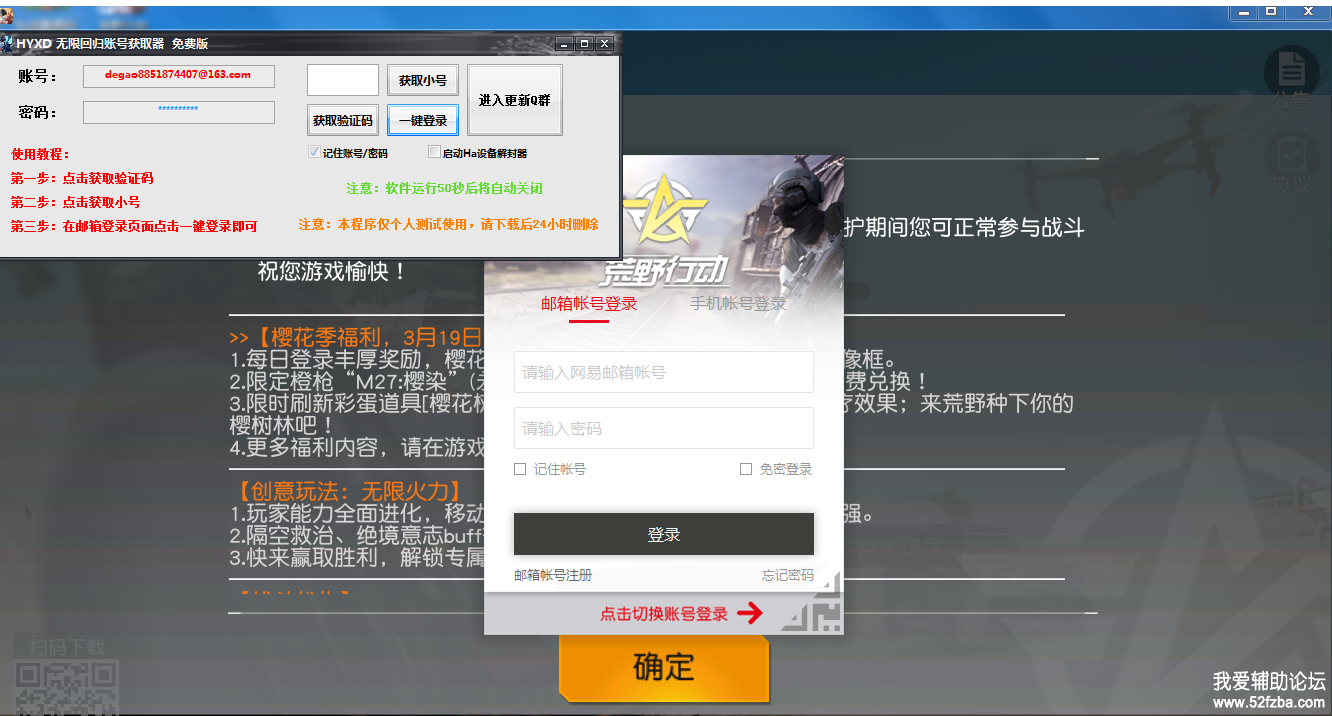
Task: Open the 忘记密码 link
Action: point(788,575)
